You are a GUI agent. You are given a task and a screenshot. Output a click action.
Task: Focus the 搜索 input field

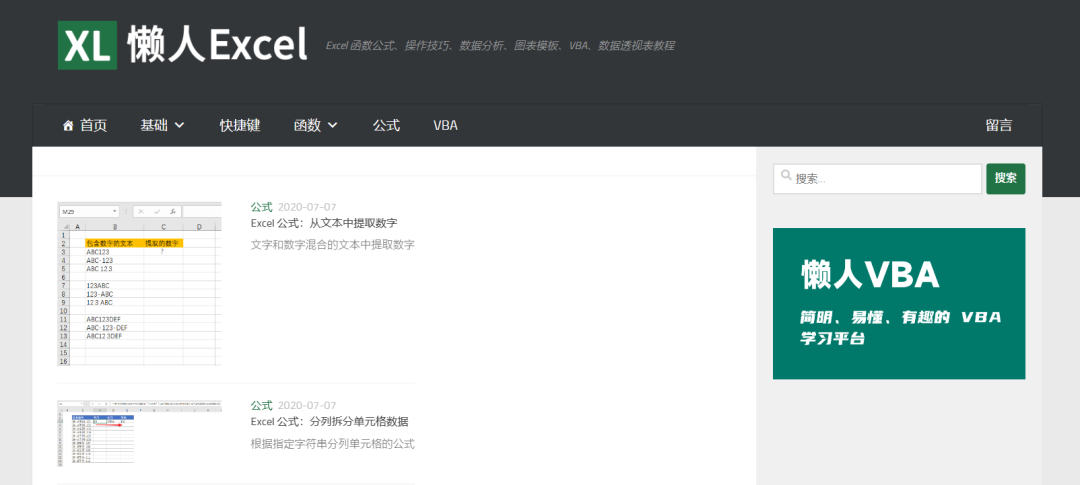tap(878, 178)
